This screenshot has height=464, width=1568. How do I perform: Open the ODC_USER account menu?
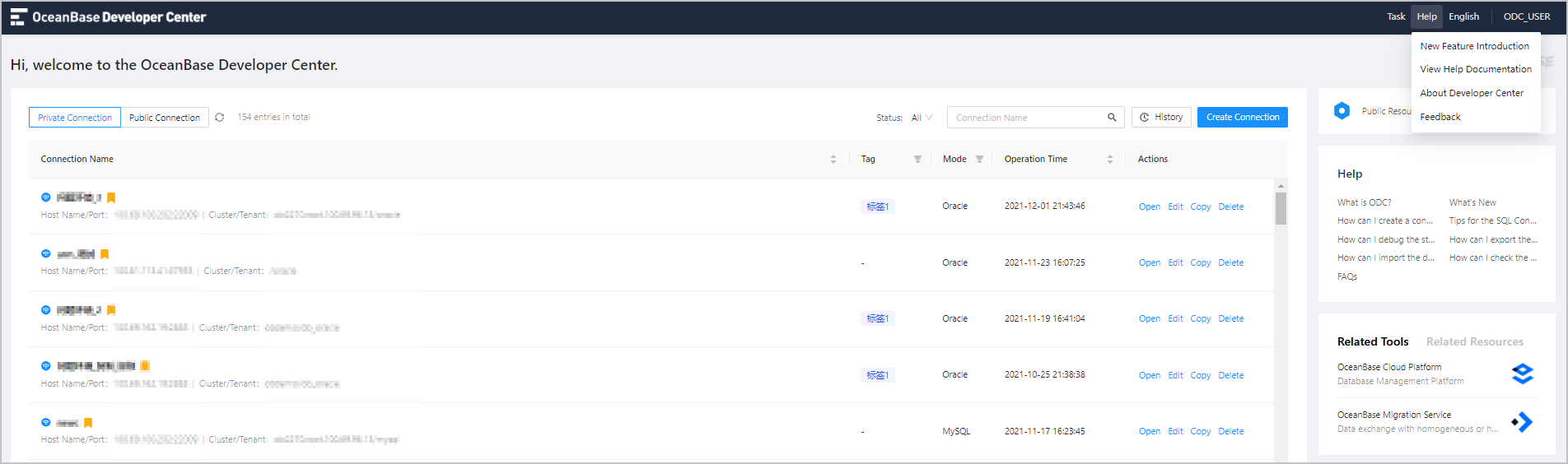click(1526, 16)
